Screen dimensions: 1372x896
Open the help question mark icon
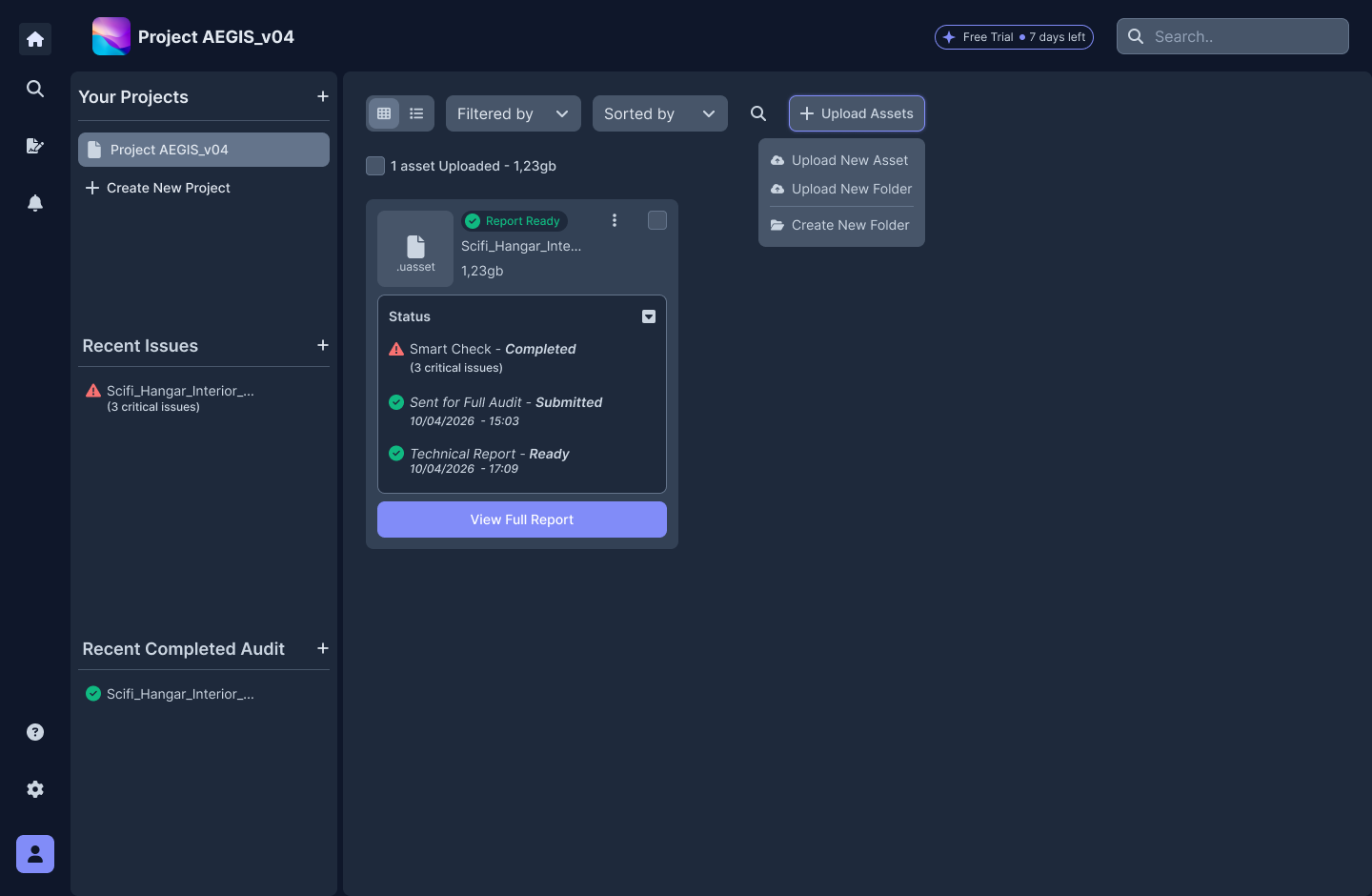pyautogui.click(x=35, y=732)
